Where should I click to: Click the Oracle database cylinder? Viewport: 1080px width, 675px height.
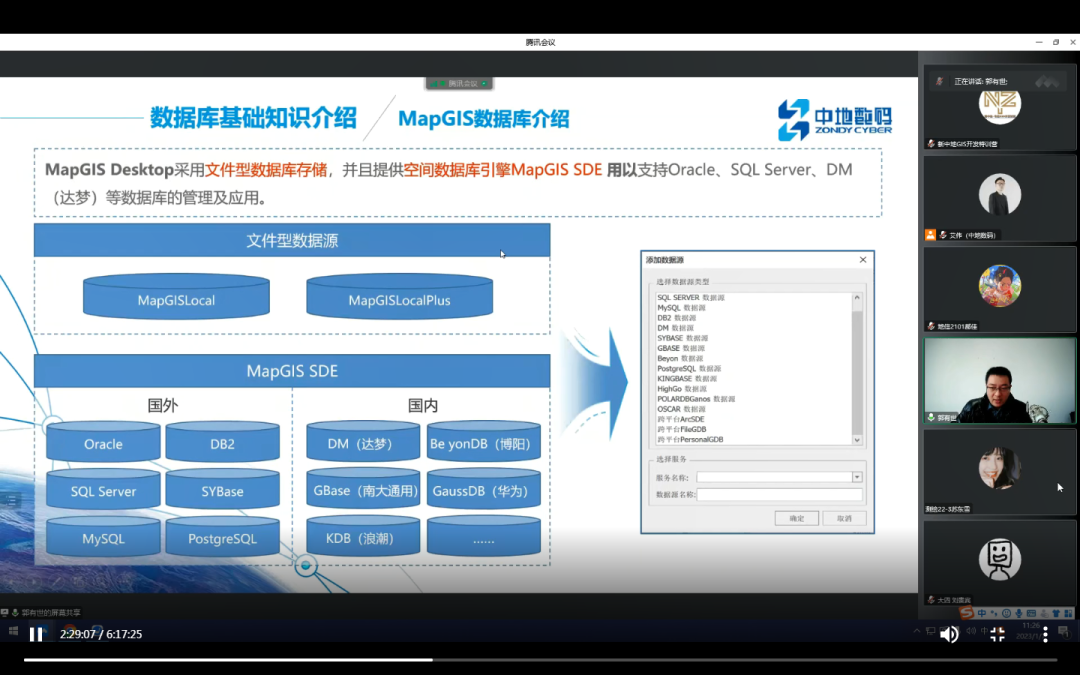point(103,442)
